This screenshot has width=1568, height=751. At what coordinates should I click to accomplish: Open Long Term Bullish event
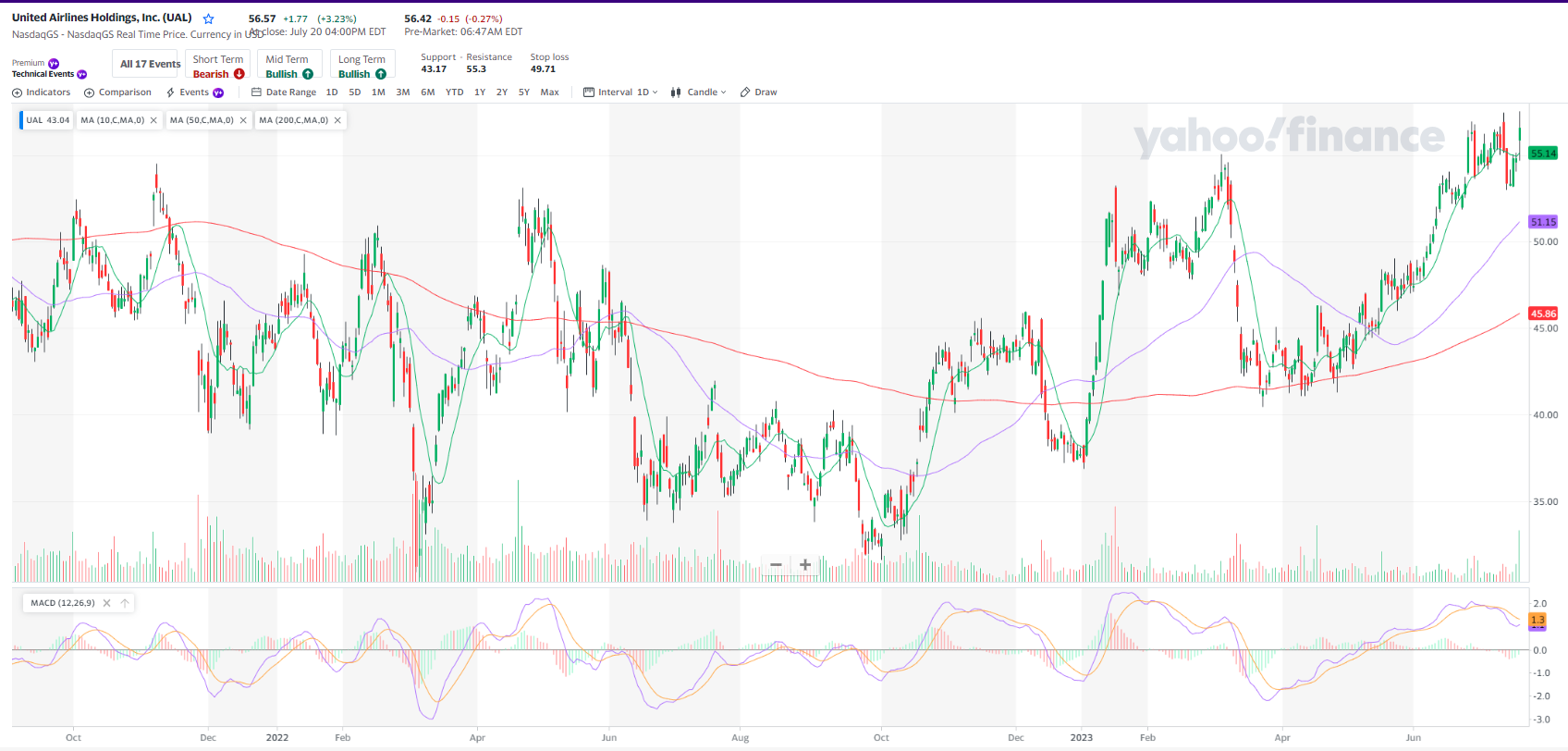(361, 64)
